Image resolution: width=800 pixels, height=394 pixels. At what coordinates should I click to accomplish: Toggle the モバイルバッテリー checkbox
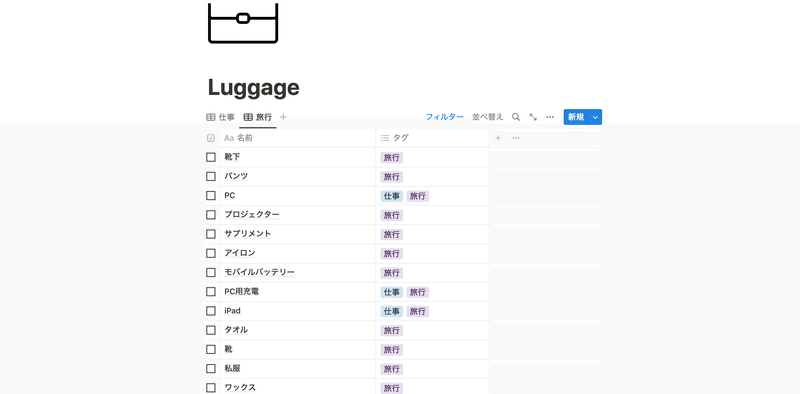211,272
